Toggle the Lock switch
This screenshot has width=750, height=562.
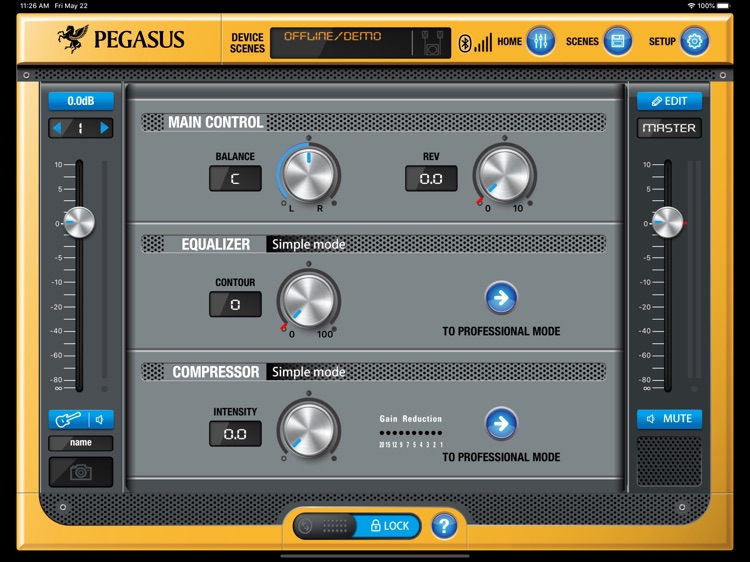tap(357, 526)
